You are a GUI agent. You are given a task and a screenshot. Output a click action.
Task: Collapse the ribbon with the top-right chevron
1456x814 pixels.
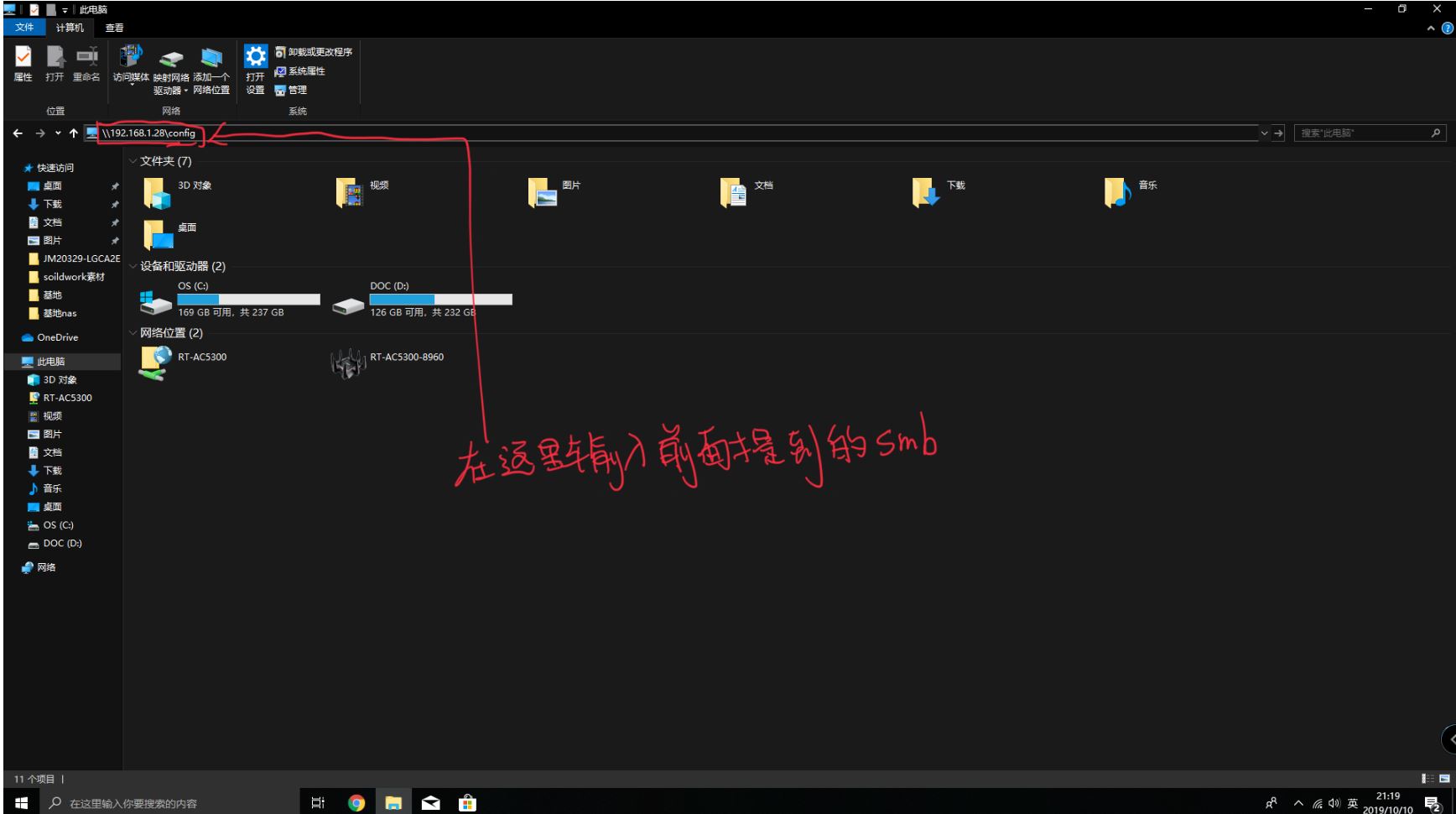point(1431,29)
